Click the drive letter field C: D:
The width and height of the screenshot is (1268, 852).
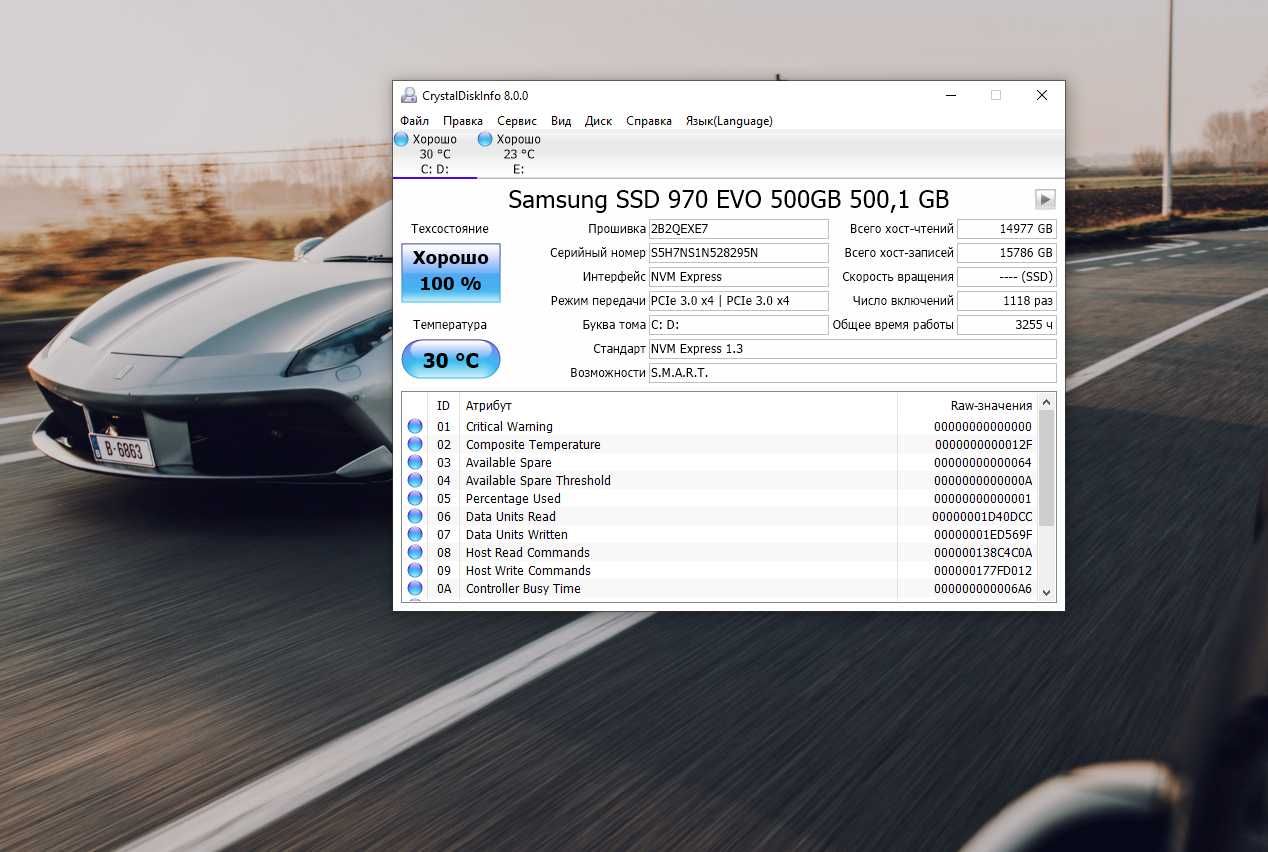[x=738, y=325]
